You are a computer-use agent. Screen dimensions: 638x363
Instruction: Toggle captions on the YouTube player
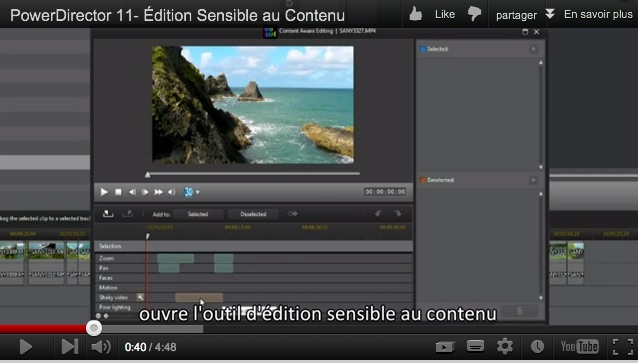[475, 346]
